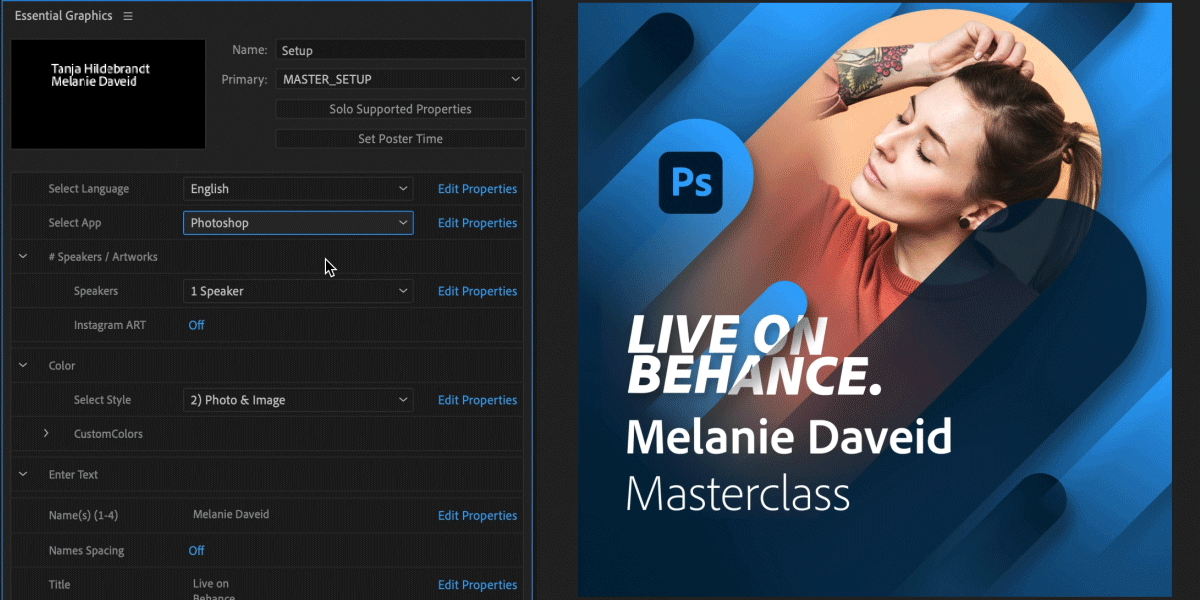The height and width of the screenshot is (600, 1200).
Task: Open the Essential Graphics panel hamburger menu
Action: coord(127,16)
